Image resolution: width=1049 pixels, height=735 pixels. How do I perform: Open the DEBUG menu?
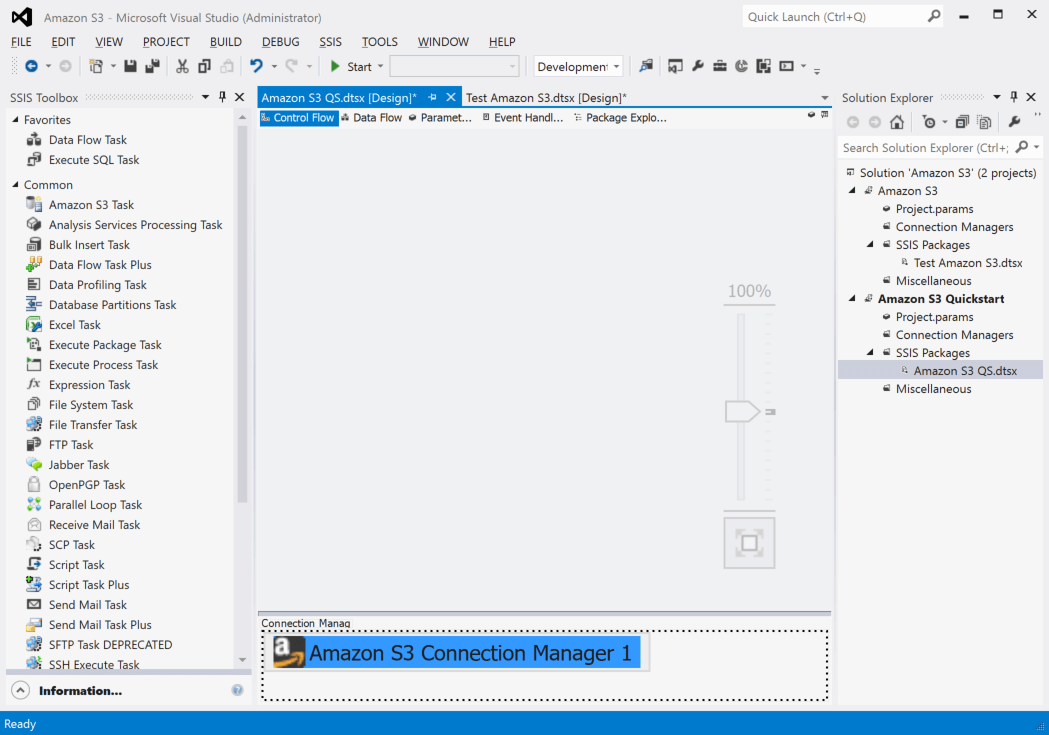pyautogui.click(x=280, y=41)
